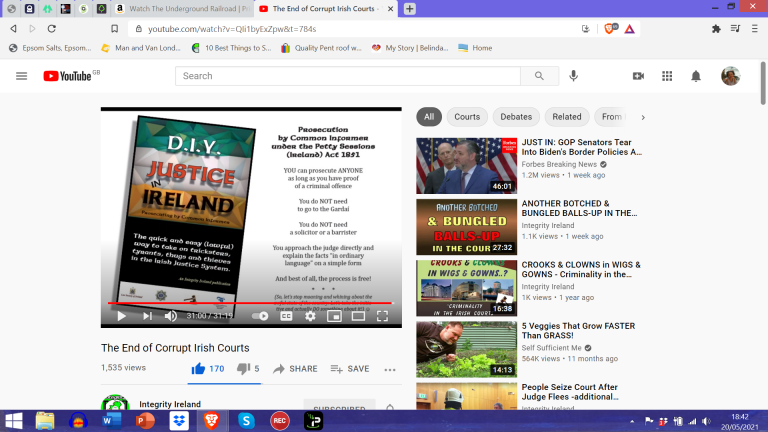Open the 10 Best Things bookmark

pos(231,48)
